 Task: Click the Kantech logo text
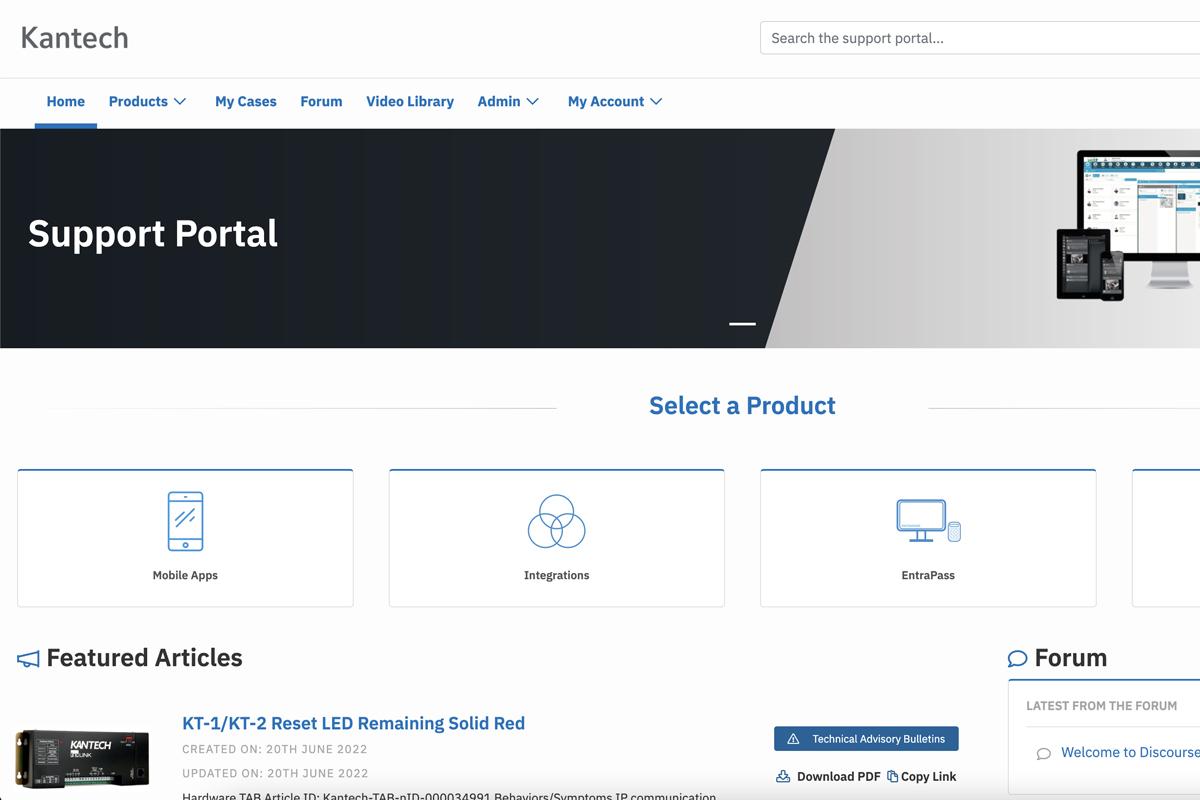point(75,38)
